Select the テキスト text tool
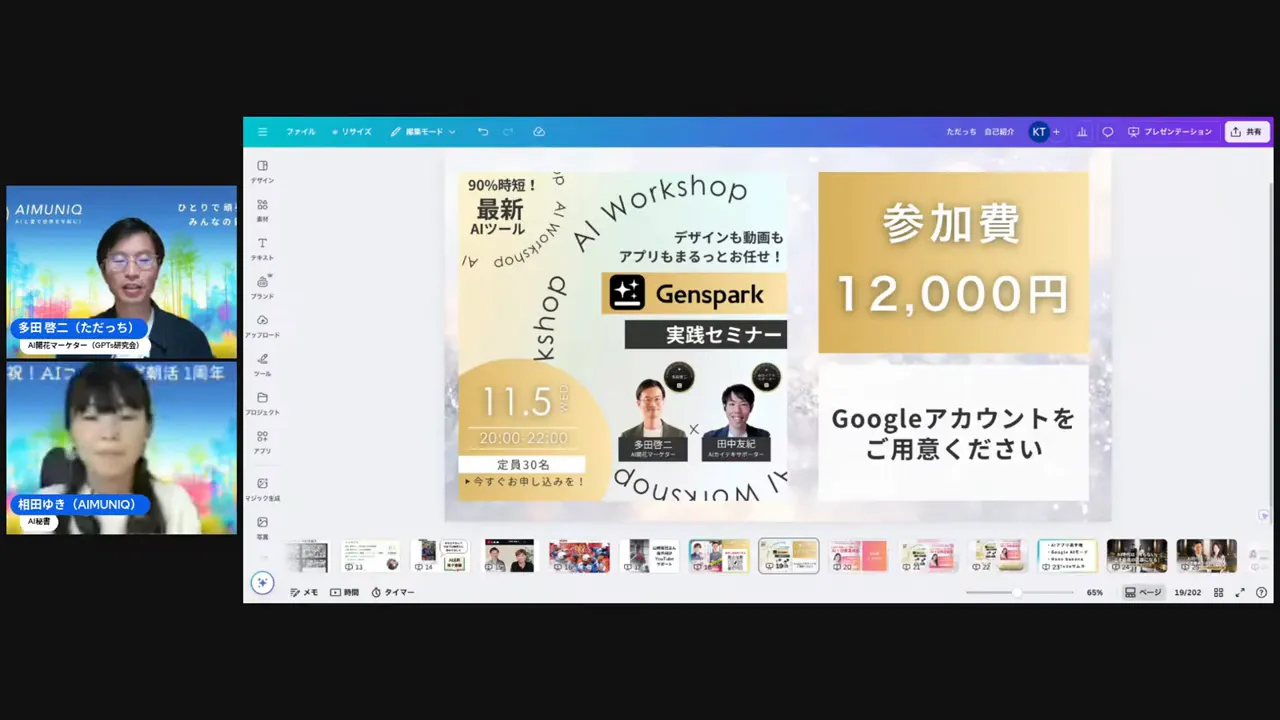The image size is (1280, 720). pos(262,248)
